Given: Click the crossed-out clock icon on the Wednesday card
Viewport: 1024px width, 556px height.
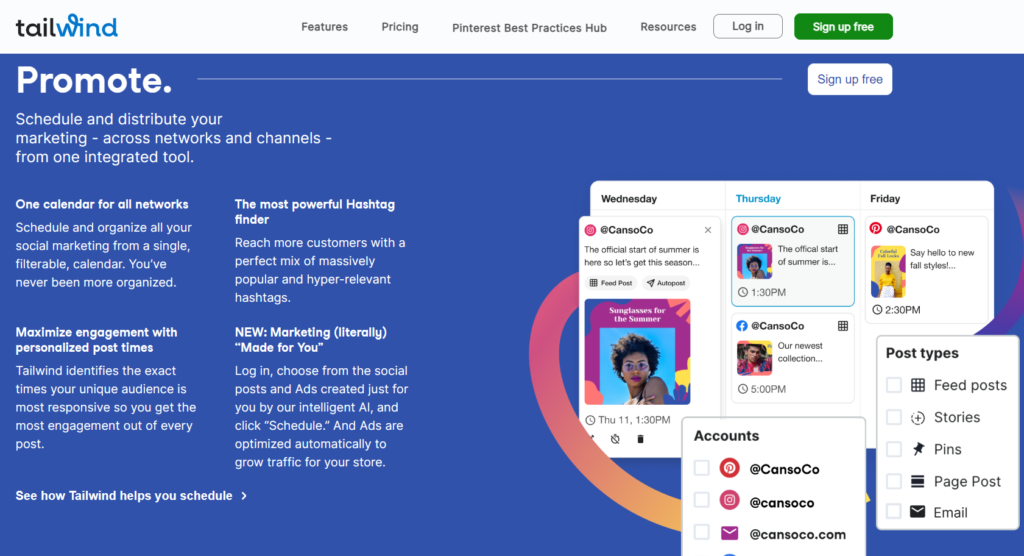Looking at the screenshot, I should click(x=615, y=439).
